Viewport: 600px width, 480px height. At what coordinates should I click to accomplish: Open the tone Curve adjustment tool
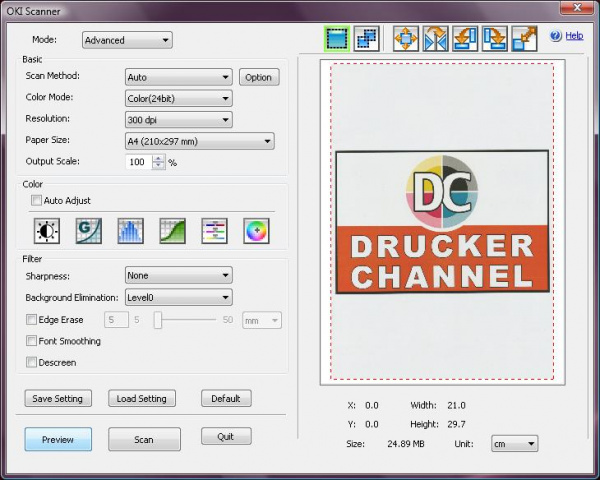[x=173, y=231]
